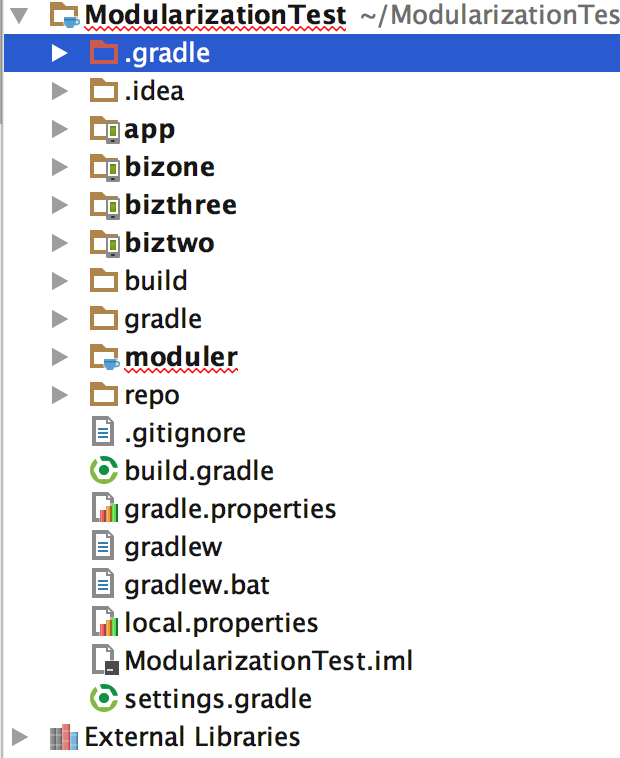The width and height of the screenshot is (620, 758).
Task: Expand the repo folder arrow
Action: [59, 395]
